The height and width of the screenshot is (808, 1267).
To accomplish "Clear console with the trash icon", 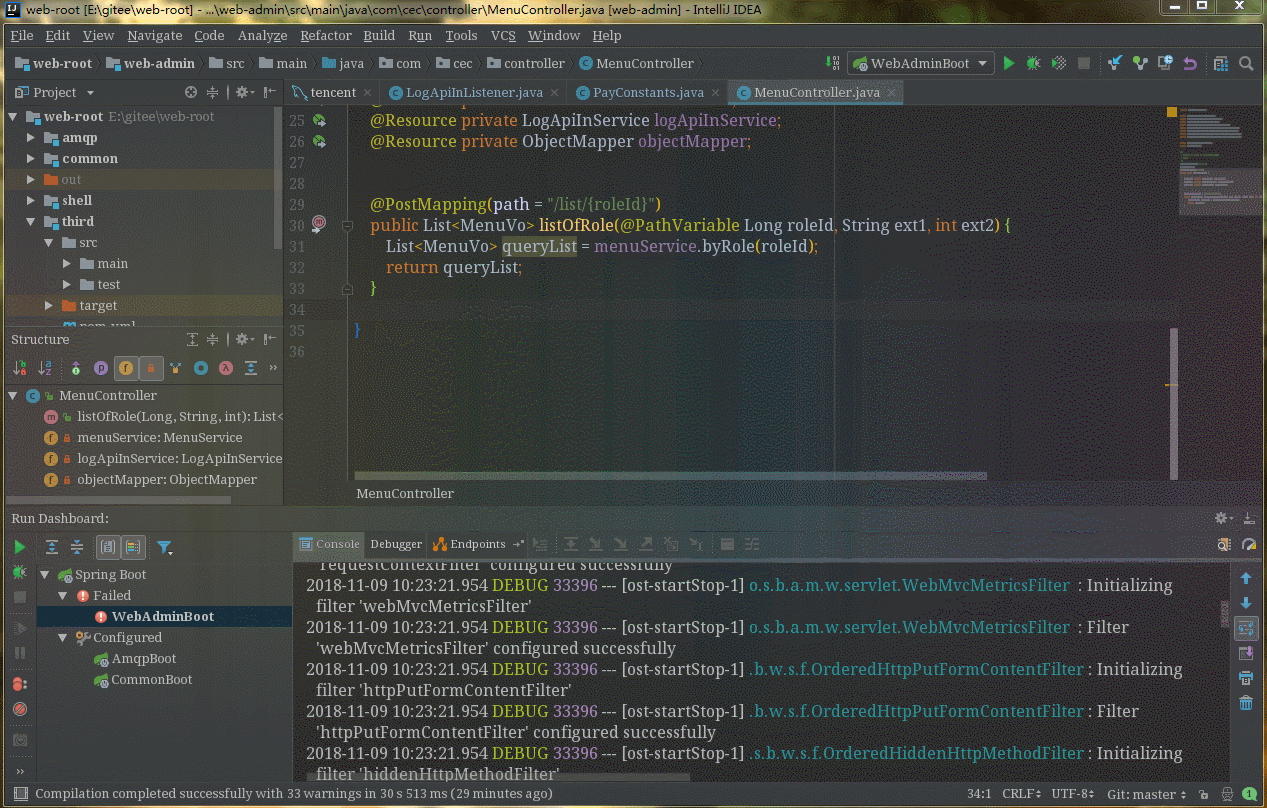I will pos(1246,703).
